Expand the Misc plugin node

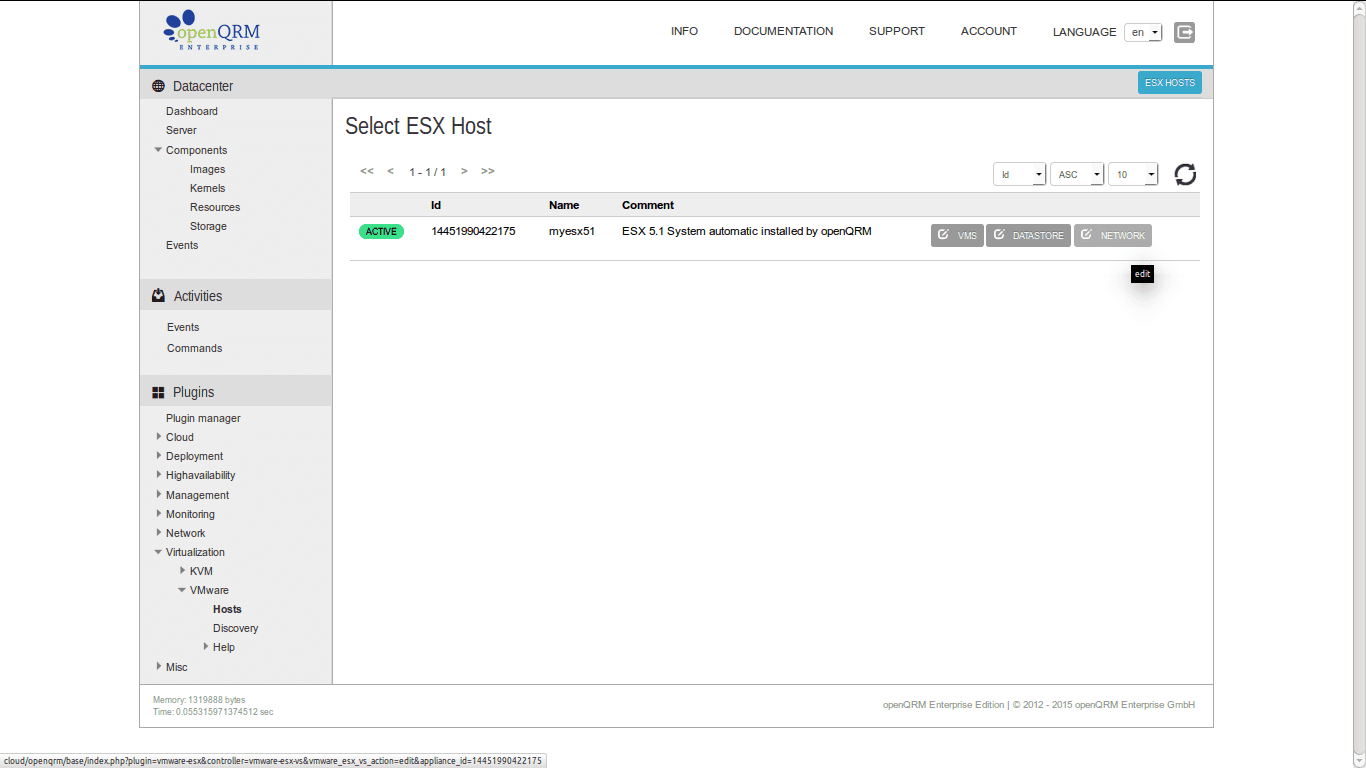[158, 667]
